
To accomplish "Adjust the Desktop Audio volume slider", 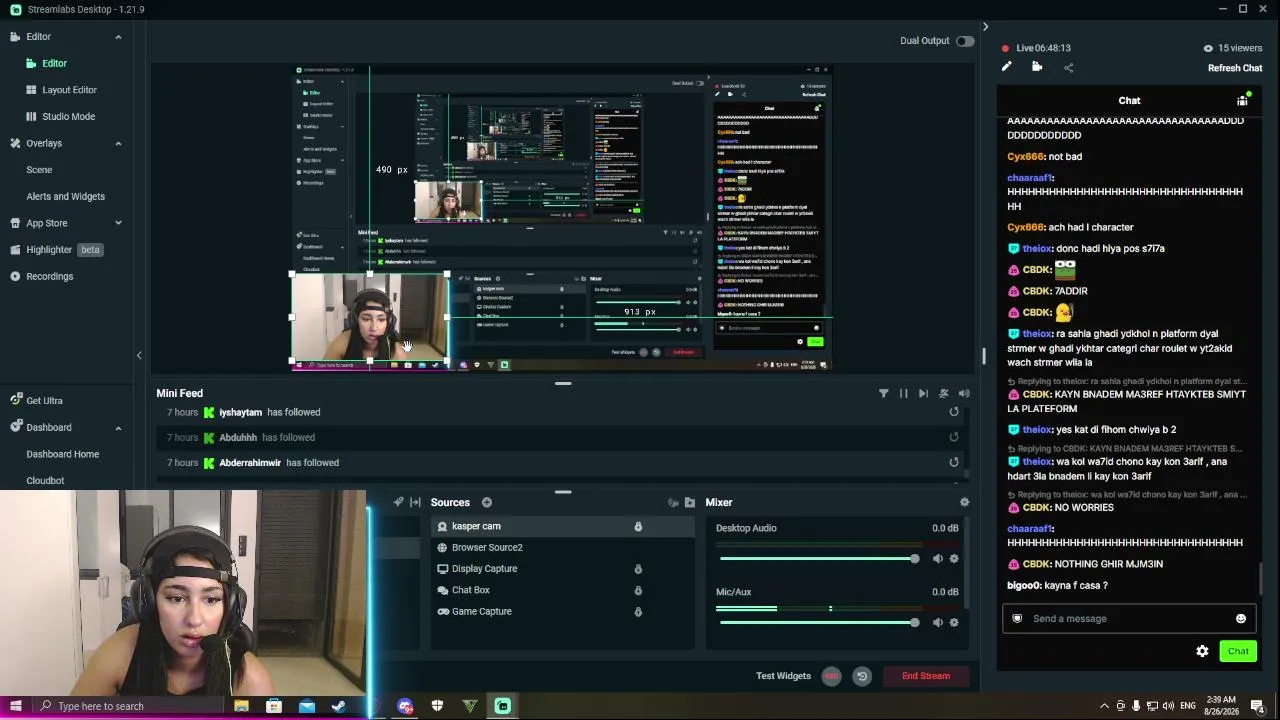I will 818,558.
